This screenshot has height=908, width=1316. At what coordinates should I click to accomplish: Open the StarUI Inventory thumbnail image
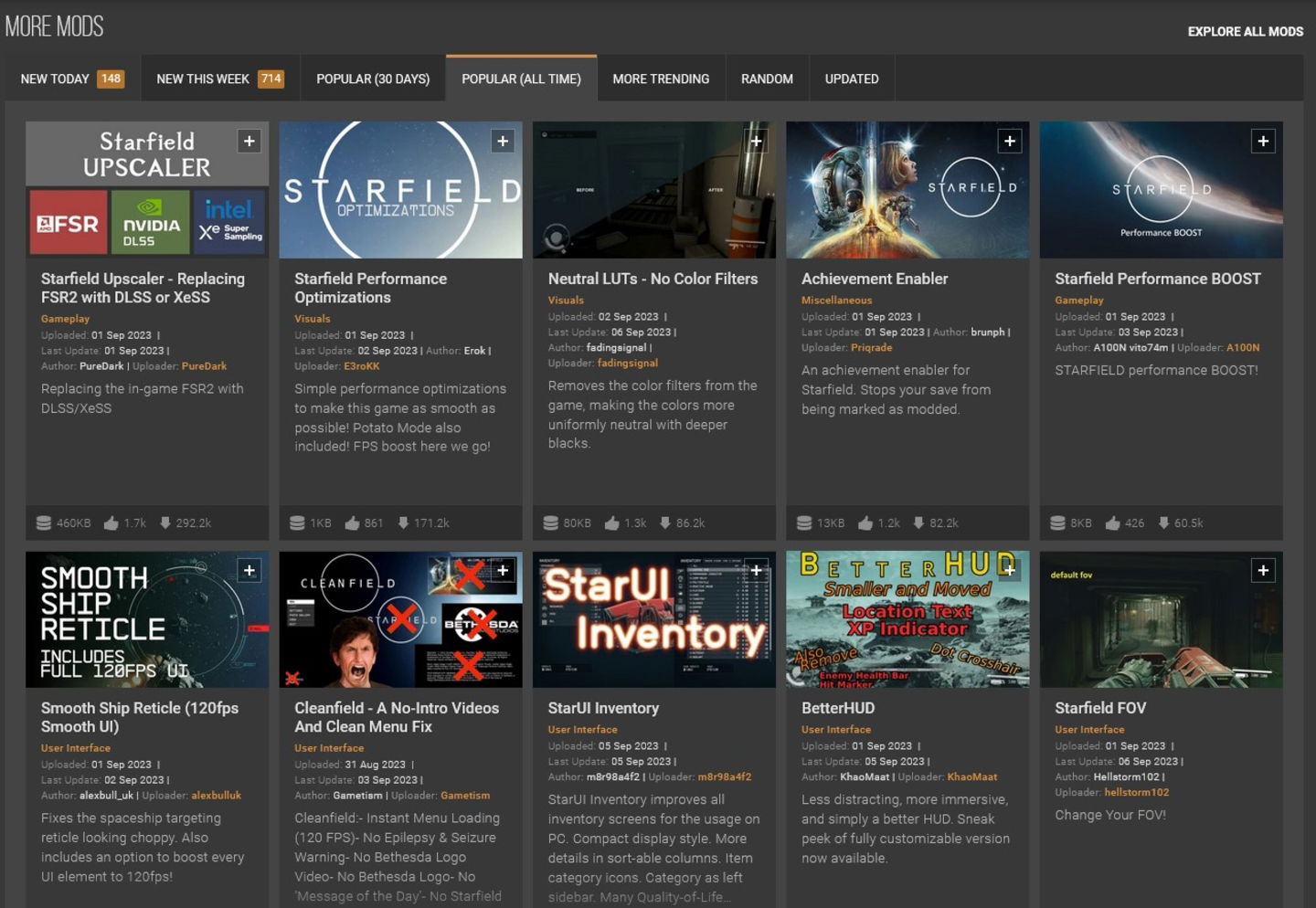click(x=654, y=619)
